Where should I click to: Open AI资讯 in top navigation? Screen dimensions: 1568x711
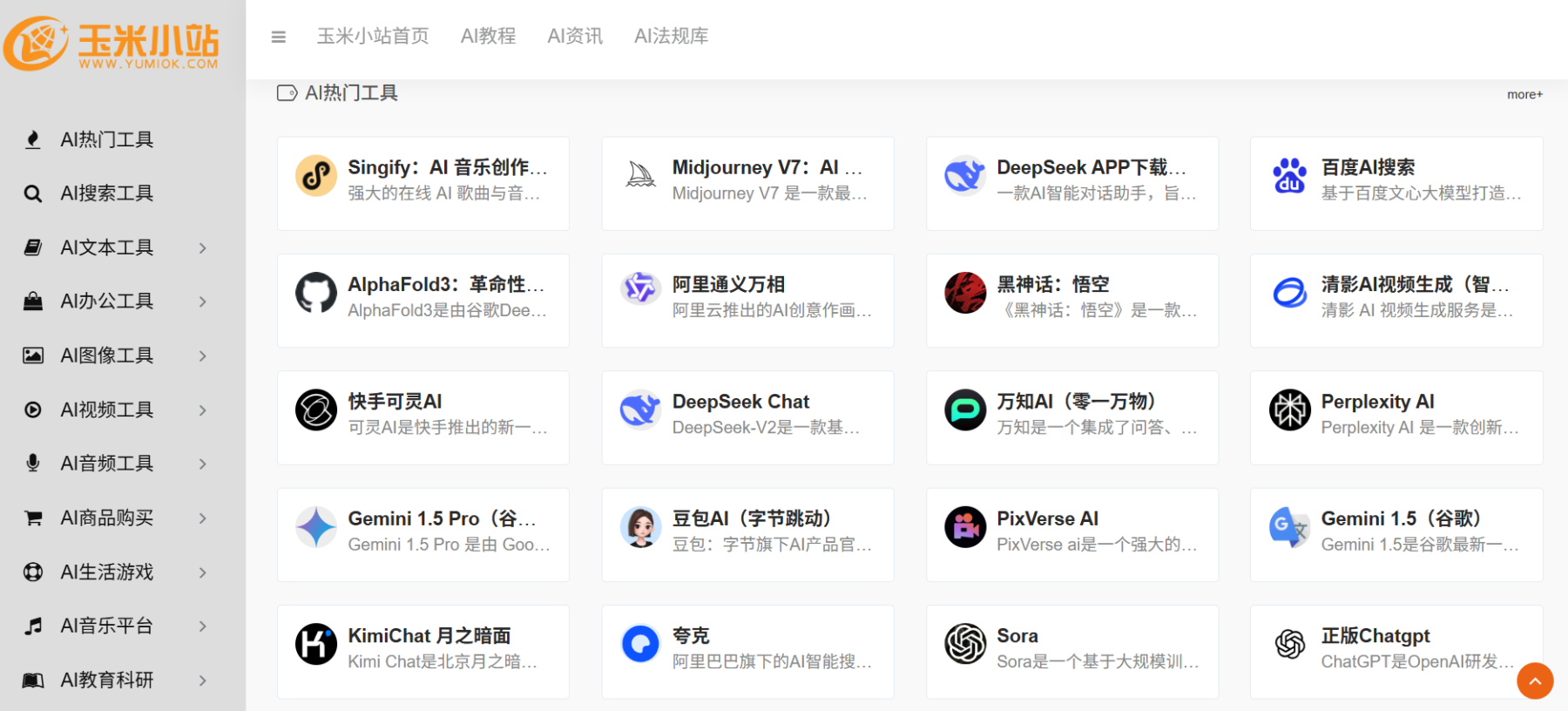[575, 36]
